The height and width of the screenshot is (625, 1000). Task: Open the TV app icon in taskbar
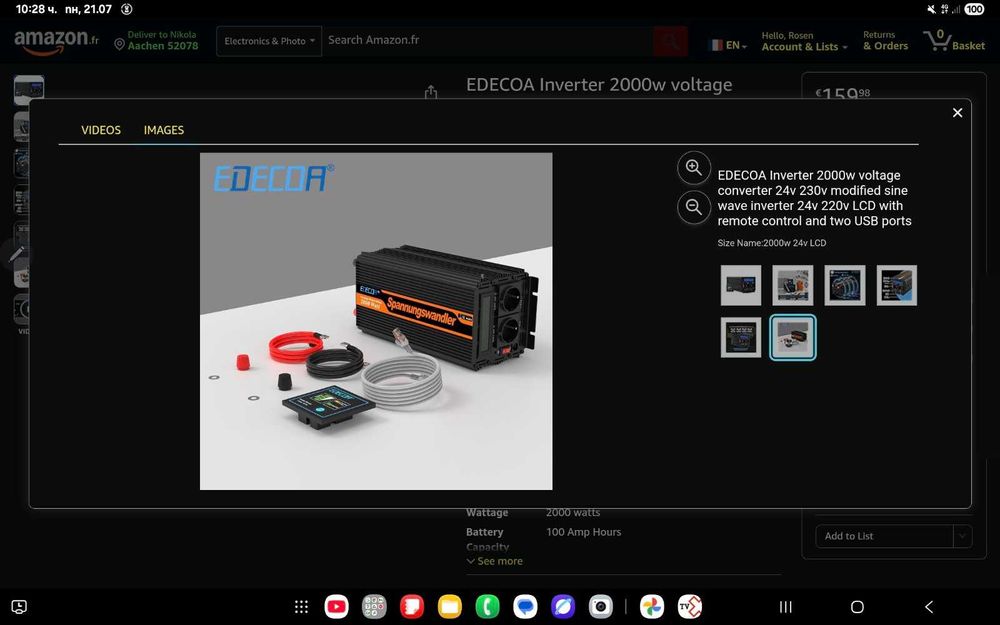tap(690, 607)
